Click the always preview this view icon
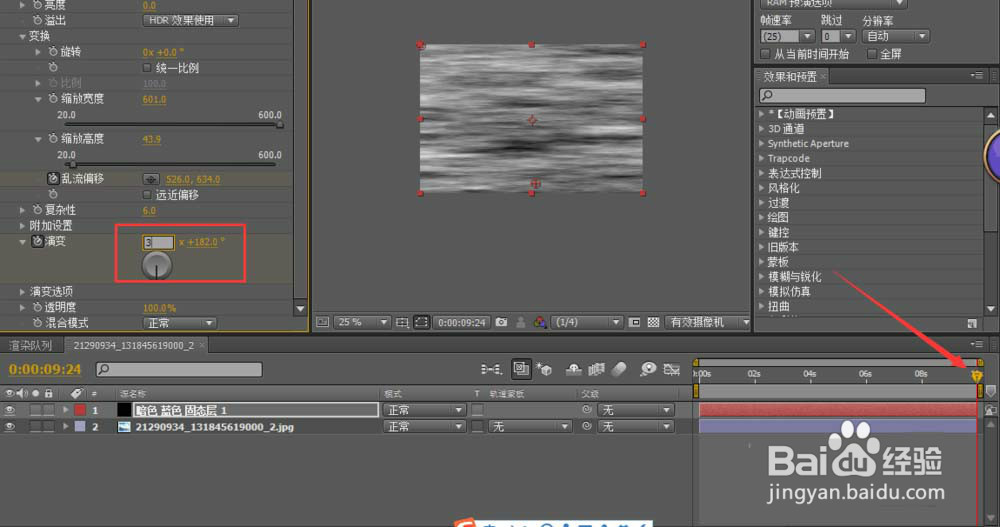The width and height of the screenshot is (1000, 527). tap(323, 322)
